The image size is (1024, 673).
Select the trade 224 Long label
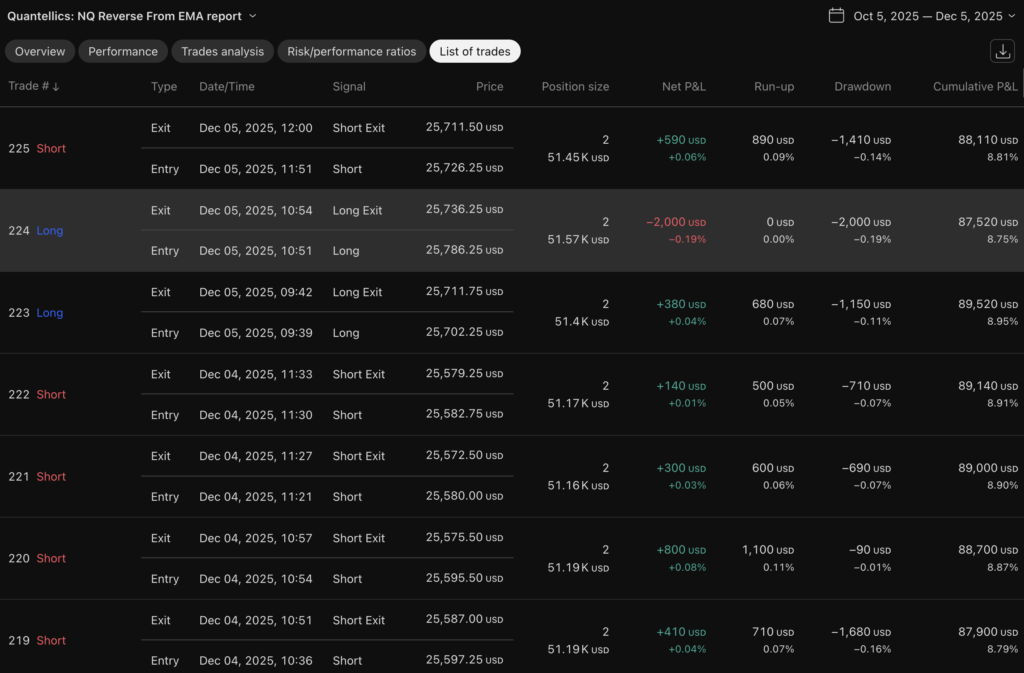point(36,231)
